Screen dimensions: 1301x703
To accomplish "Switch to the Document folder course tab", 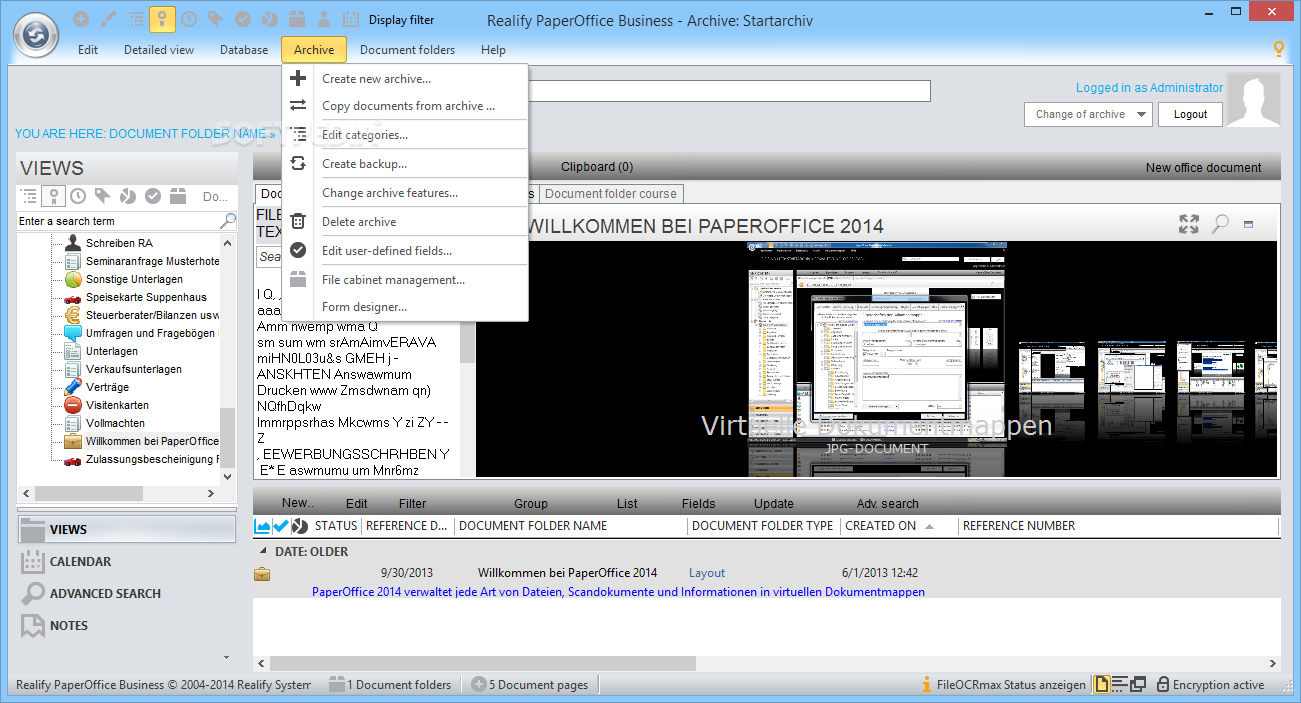I will click(610, 194).
